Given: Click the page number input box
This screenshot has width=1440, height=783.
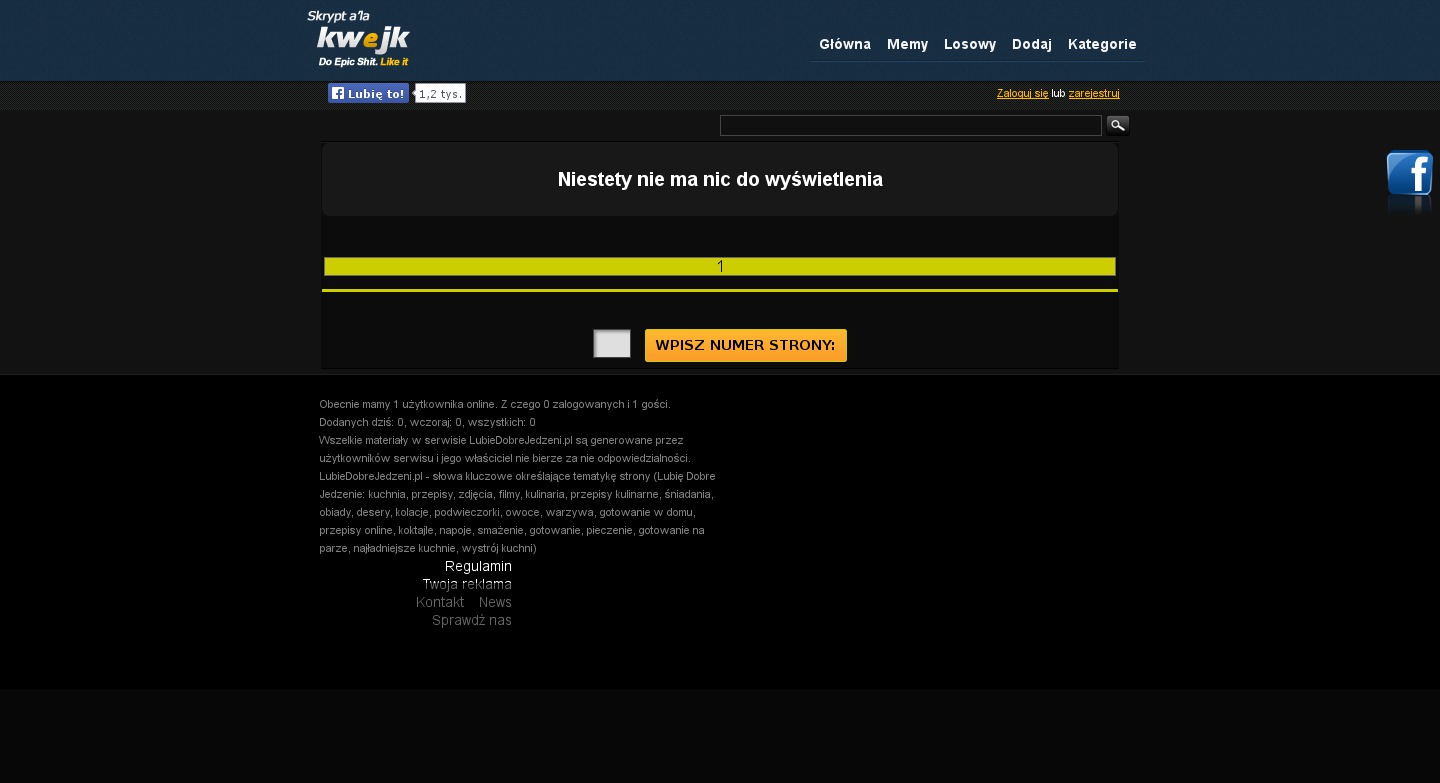Looking at the screenshot, I should coord(612,344).
